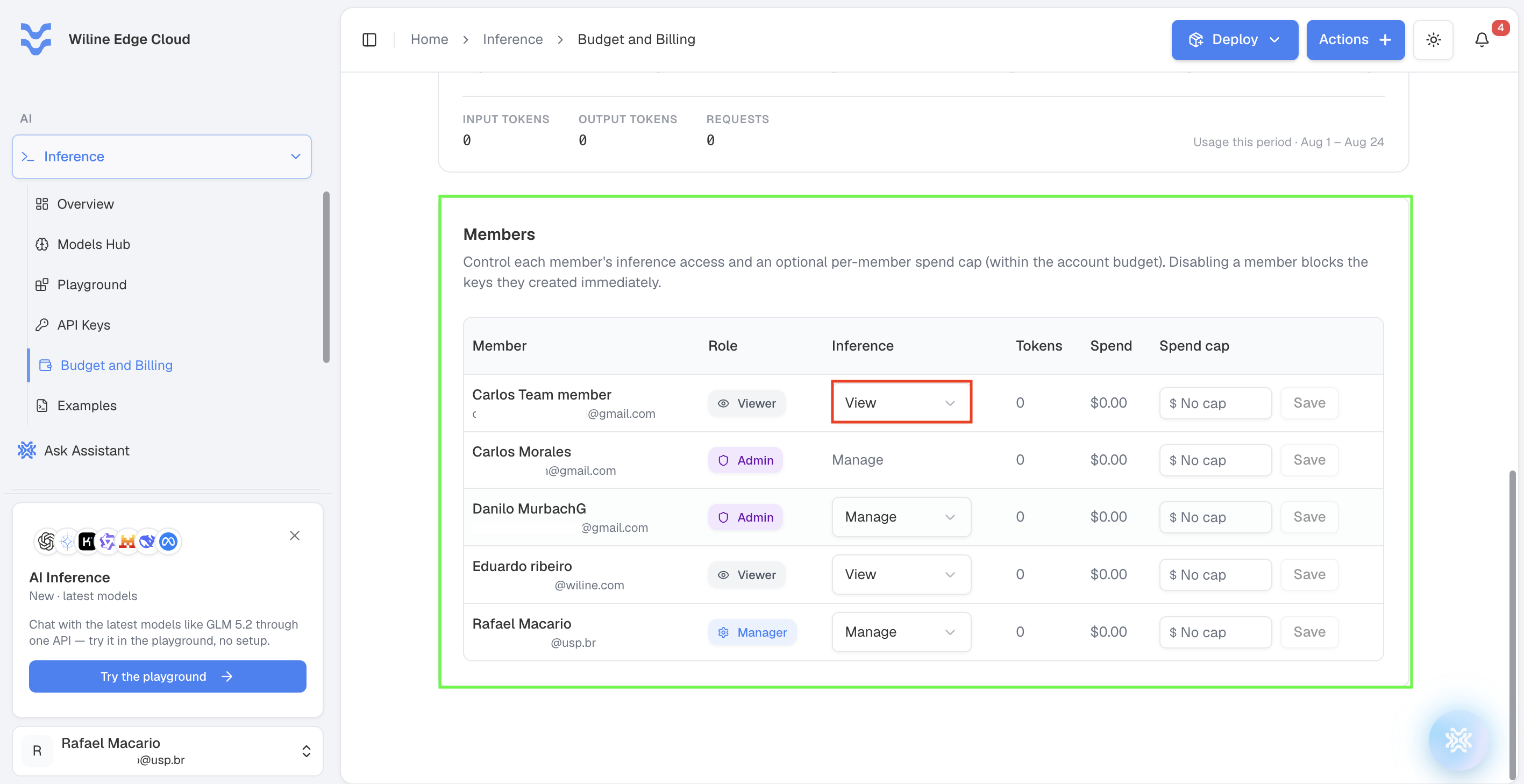Click the Actions button
The height and width of the screenshot is (784, 1524).
coord(1355,40)
